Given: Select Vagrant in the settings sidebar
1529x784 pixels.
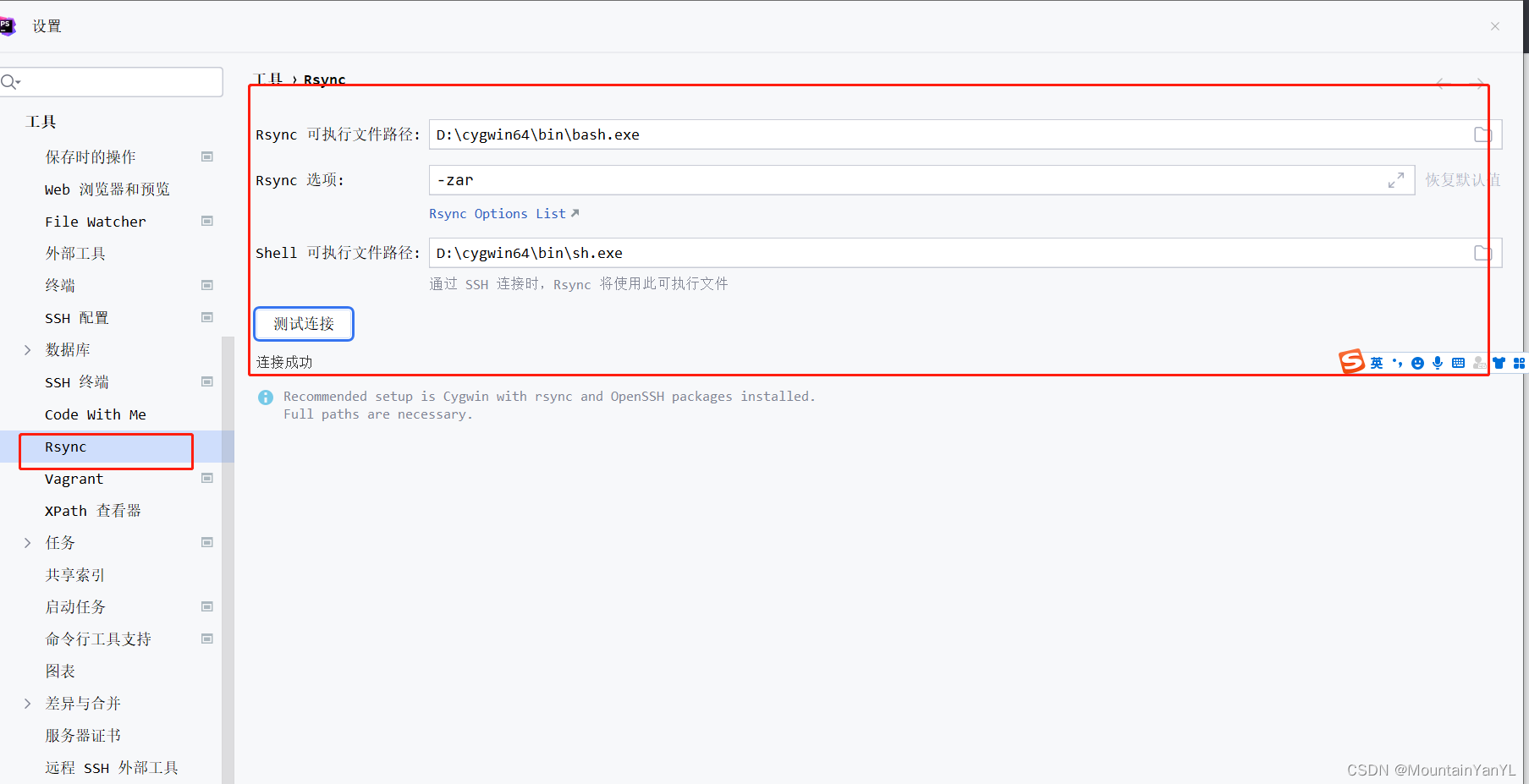Looking at the screenshot, I should pos(74,479).
